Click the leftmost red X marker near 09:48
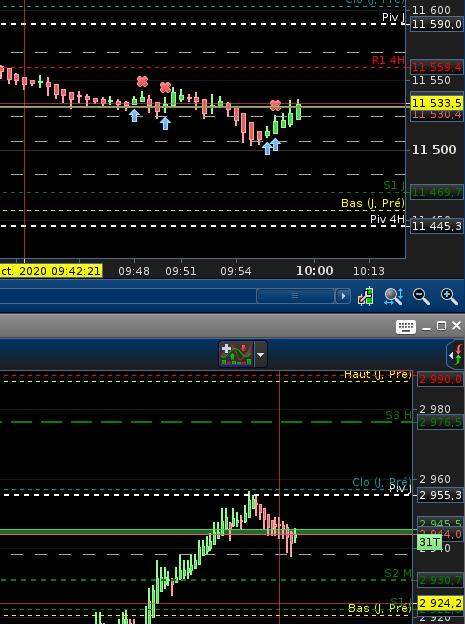Screen dimensions: 465x624 (x=142, y=82)
